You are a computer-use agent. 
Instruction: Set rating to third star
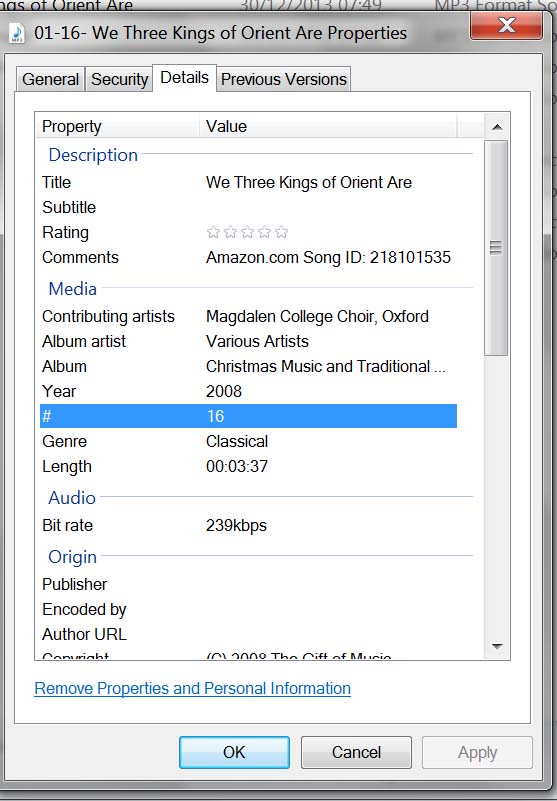tap(247, 232)
